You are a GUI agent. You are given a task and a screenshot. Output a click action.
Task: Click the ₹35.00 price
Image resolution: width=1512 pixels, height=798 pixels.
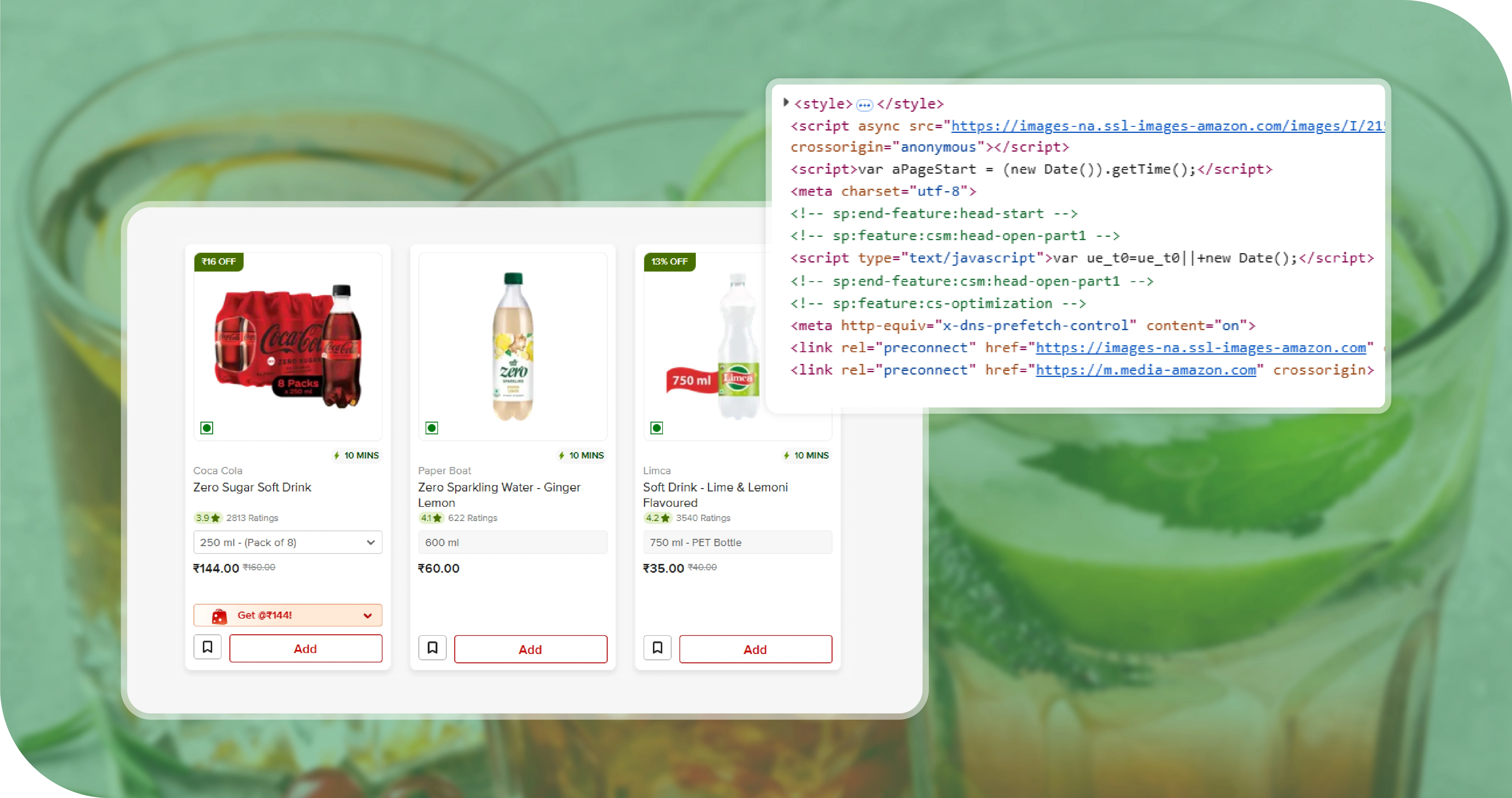click(663, 568)
